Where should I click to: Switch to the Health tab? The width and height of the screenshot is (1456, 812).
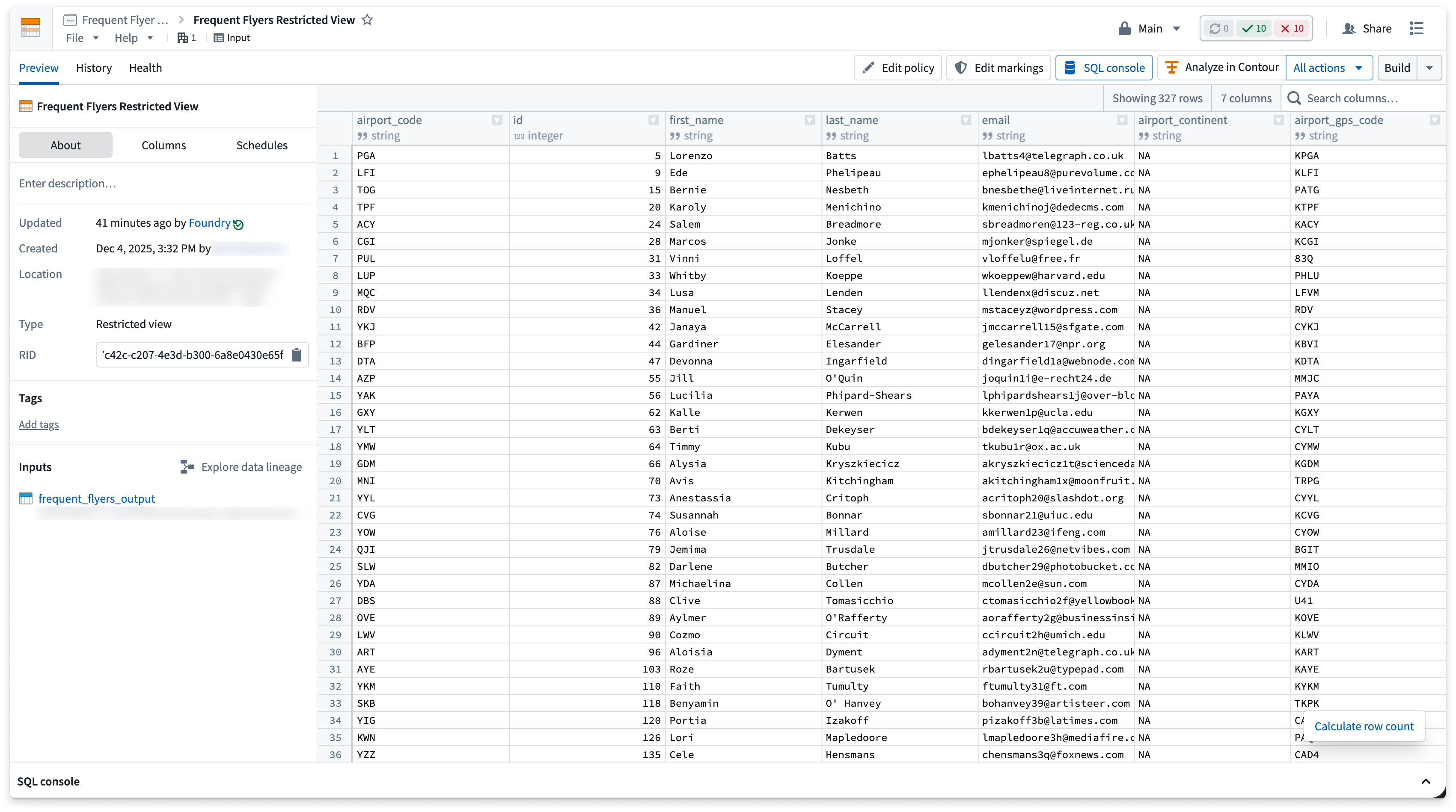click(145, 68)
